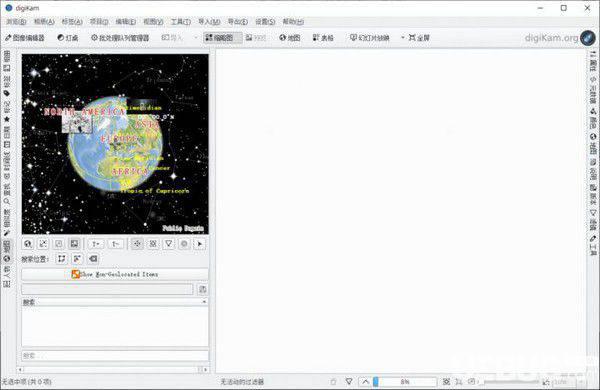The width and height of the screenshot is (600, 390).
Task: Open Properties (属性) tab in right sidebar
Action: coord(593,61)
